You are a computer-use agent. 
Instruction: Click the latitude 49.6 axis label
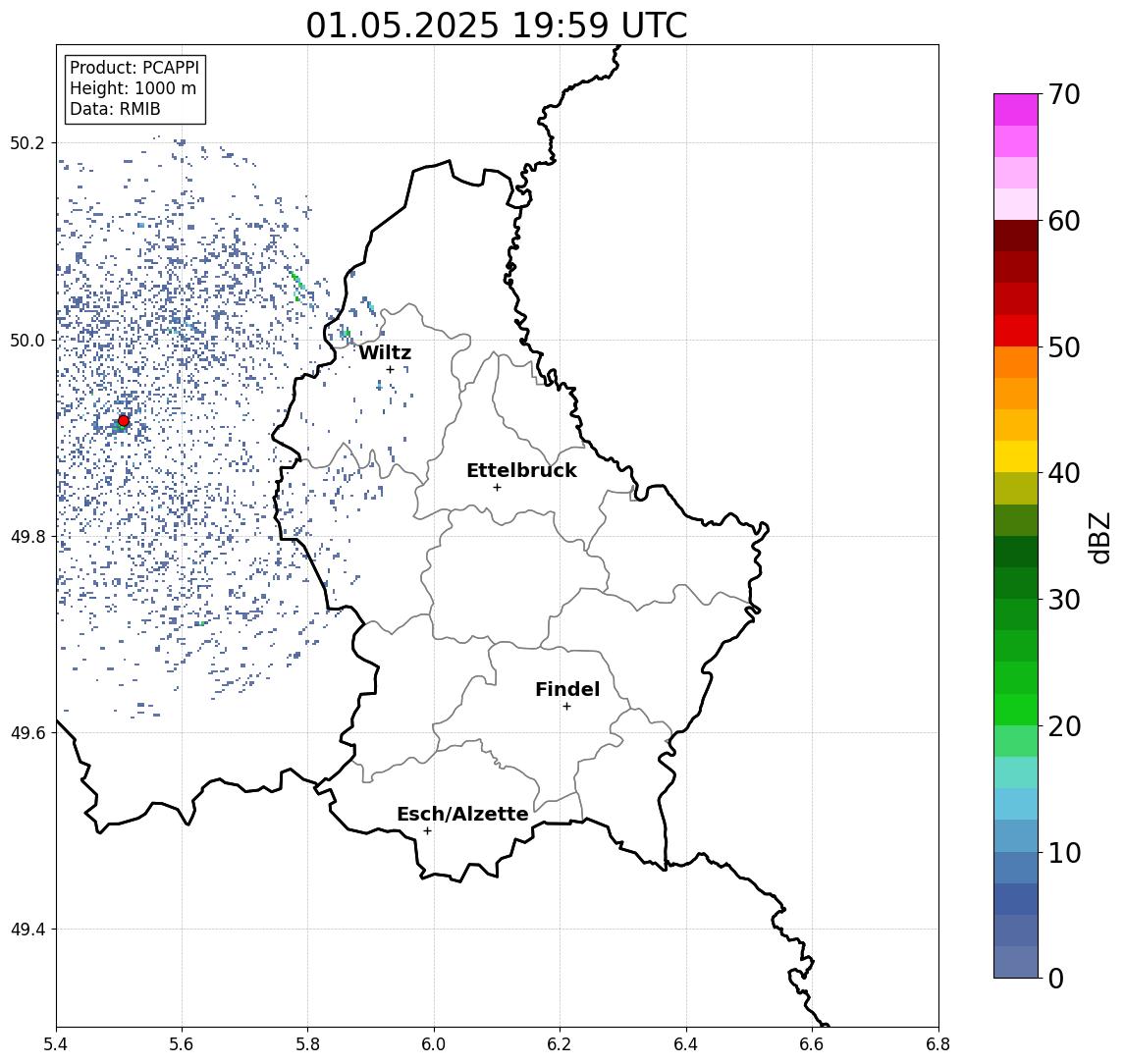coord(27,733)
